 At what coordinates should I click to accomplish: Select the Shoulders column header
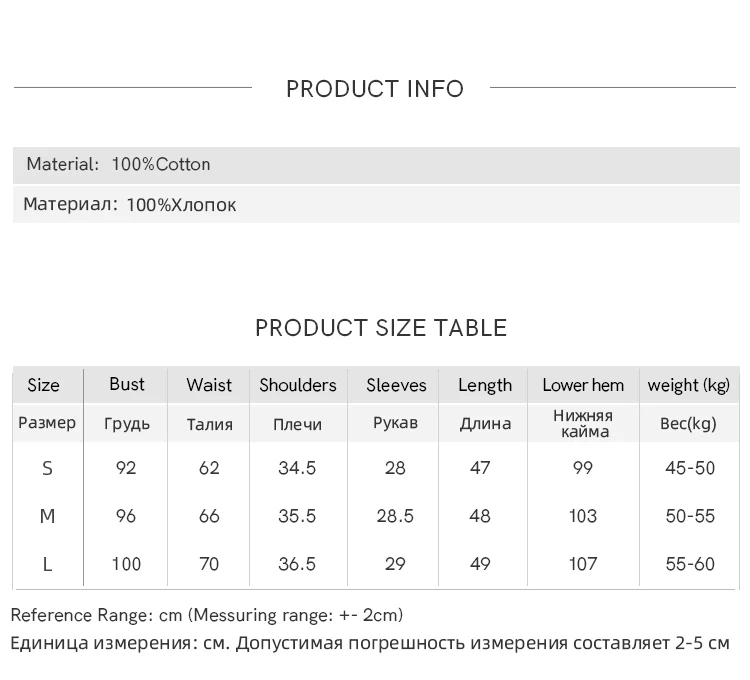point(298,385)
